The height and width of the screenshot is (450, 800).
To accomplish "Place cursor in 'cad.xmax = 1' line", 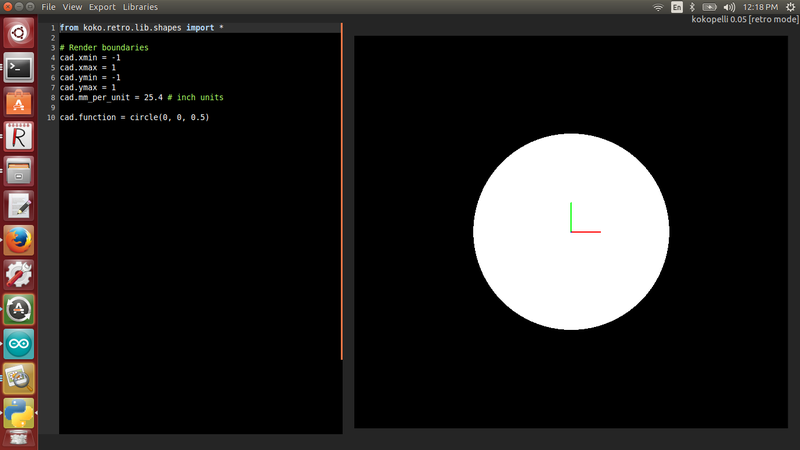I will 88,67.
